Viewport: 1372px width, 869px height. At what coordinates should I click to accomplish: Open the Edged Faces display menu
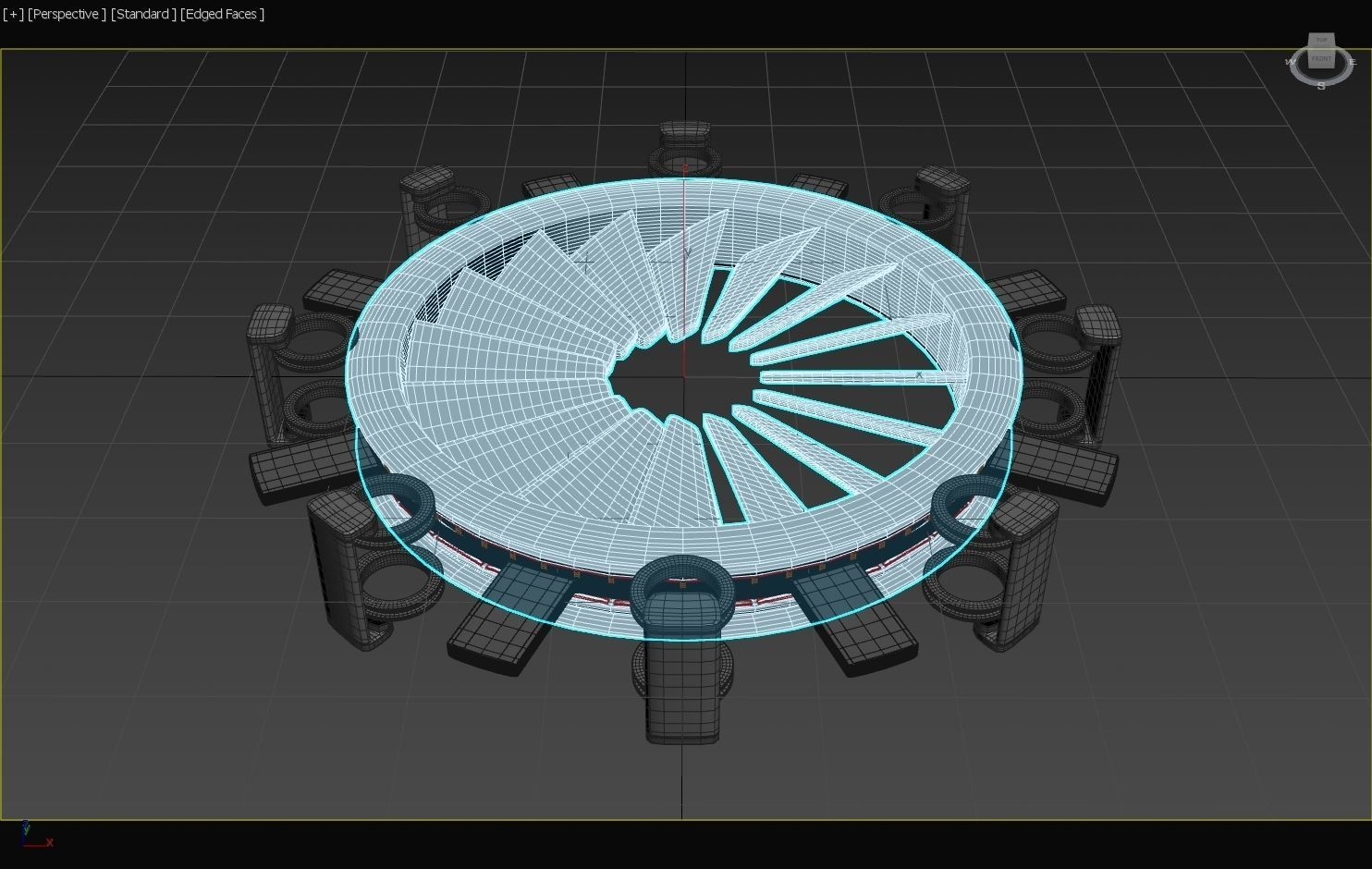click(x=223, y=14)
